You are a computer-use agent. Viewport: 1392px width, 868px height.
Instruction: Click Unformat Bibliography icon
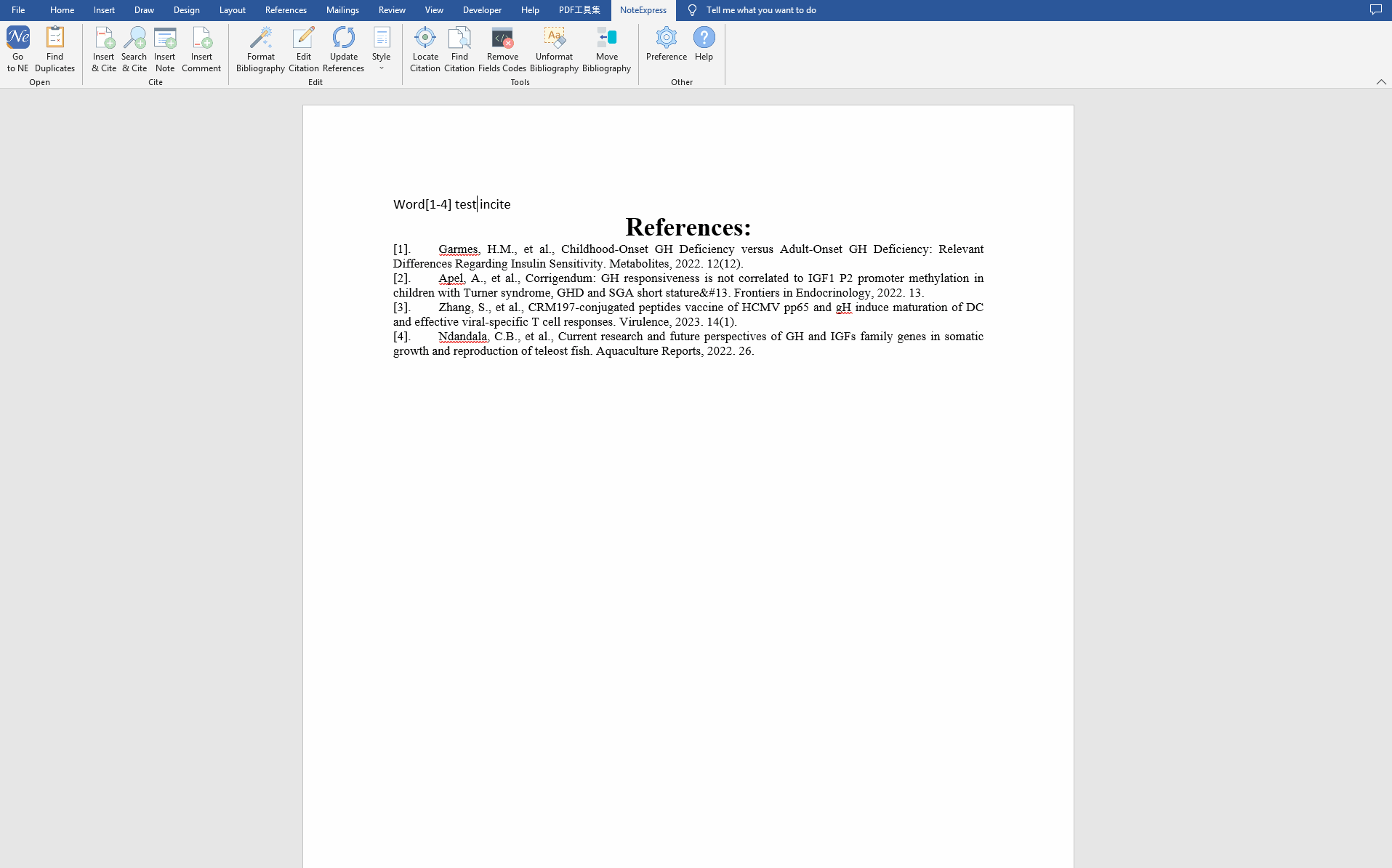pos(554,49)
